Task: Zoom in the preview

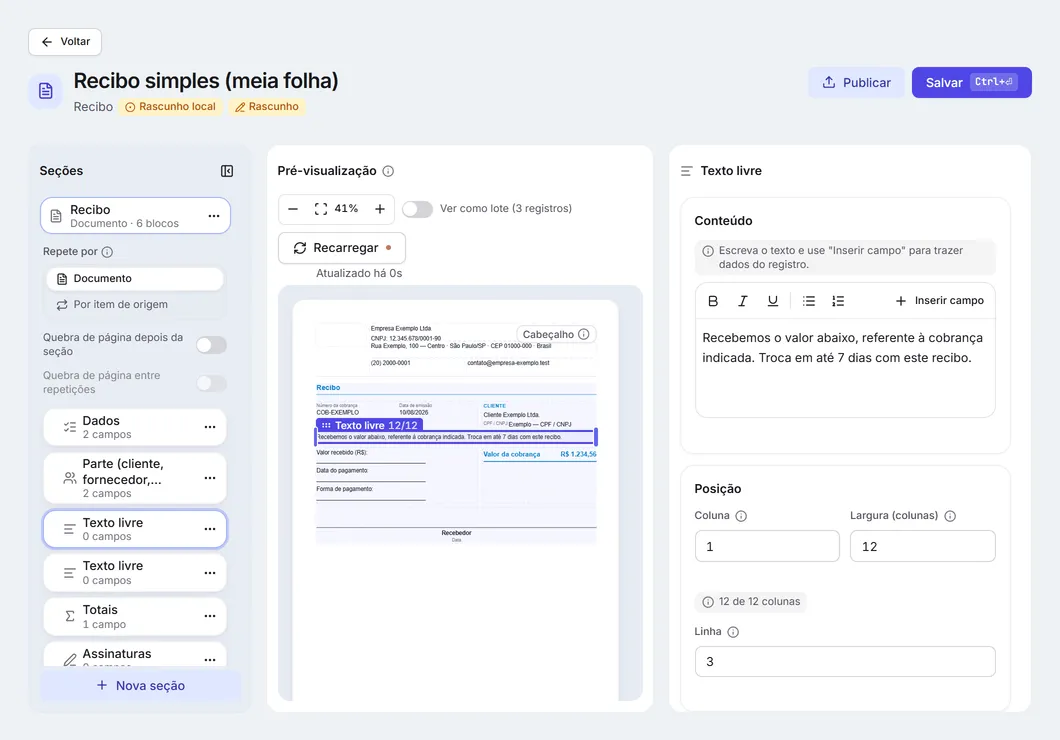Action: click(380, 209)
